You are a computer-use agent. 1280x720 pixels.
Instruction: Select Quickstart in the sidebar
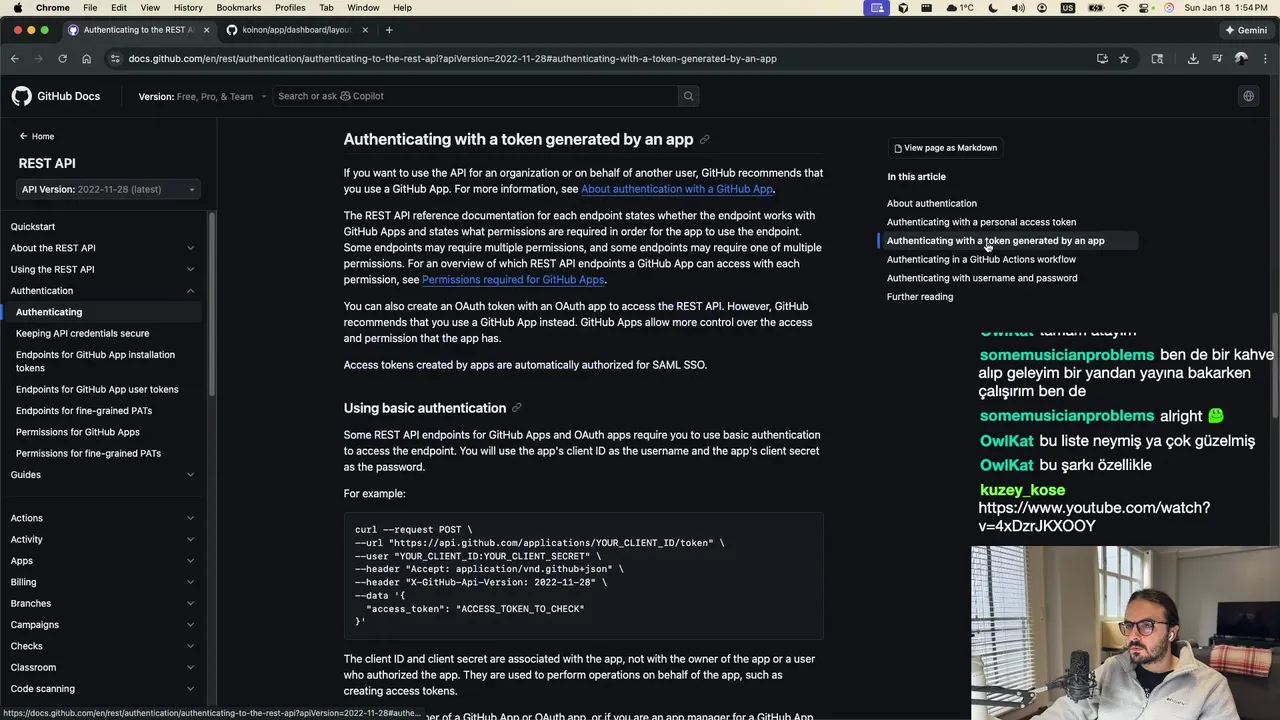pyautogui.click(x=33, y=227)
